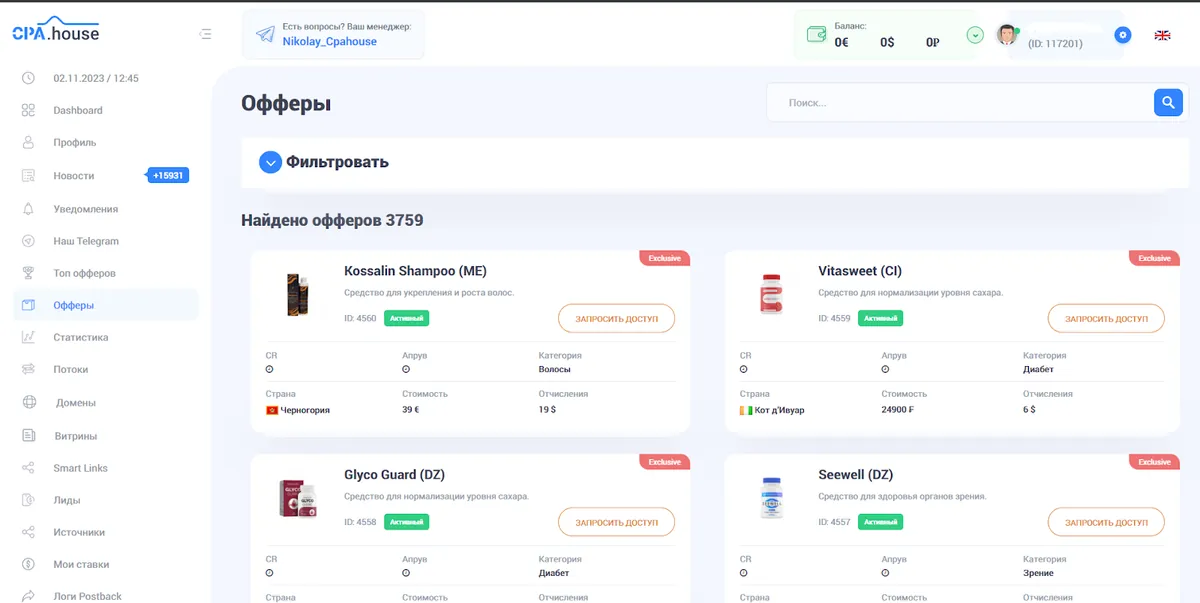Expand the balance currency dropdown arrow
This screenshot has height=603, width=1200.
click(974, 34)
